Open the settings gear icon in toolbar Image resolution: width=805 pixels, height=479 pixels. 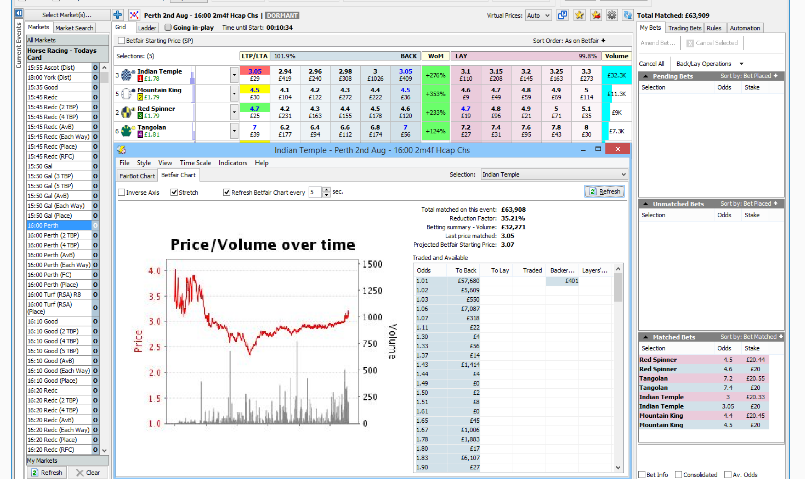click(611, 15)
